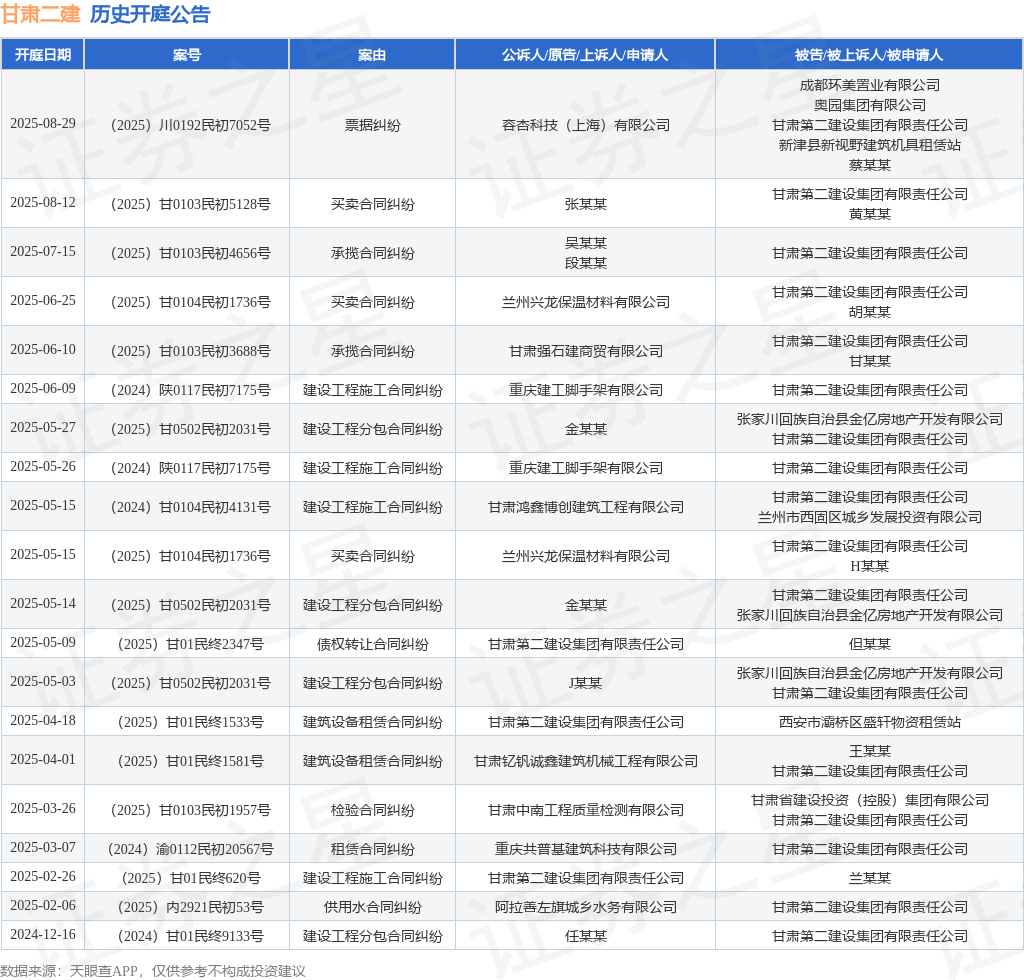Click 新津县新视野建筑机具租赁站 entry
The width and height of the screenshot is (1024, 980).
[869, 145]
